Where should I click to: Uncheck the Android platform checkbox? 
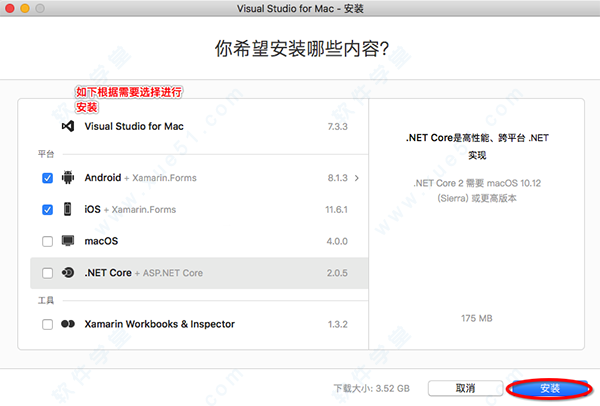(x=47, y=178)
